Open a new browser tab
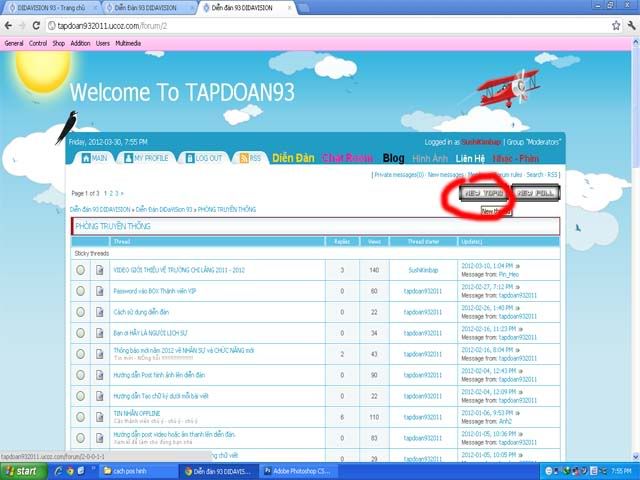The width and height of the screenshot is (640, 480). (x=304, y=8)
